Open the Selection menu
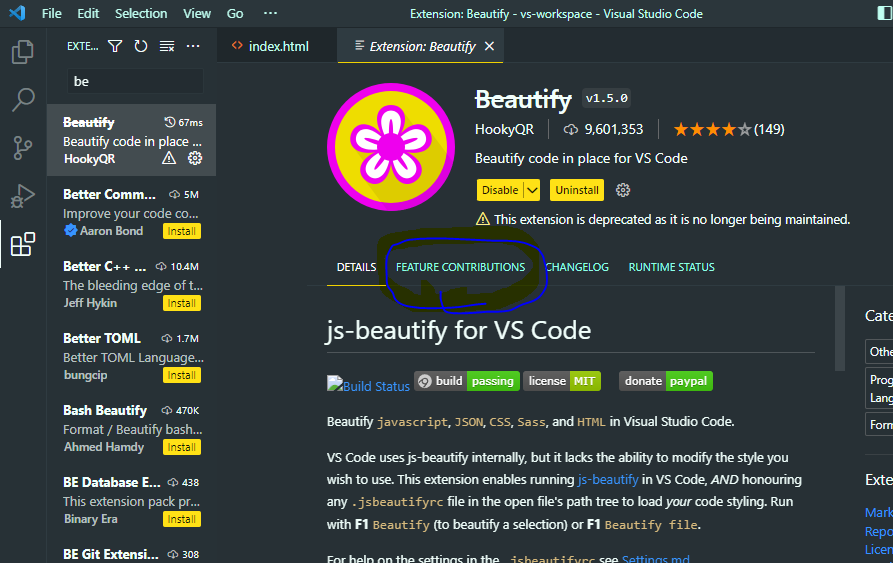 click(141, 13)
